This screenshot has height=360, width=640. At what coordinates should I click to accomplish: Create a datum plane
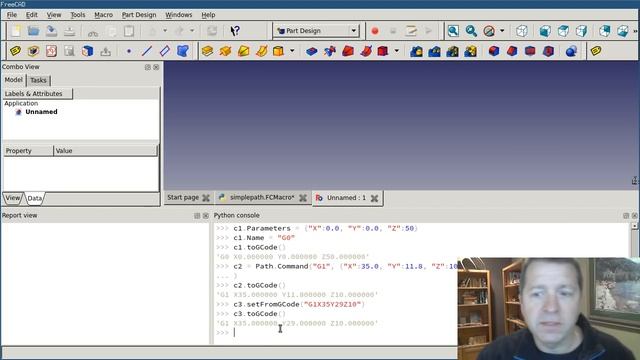click(164, 51)
